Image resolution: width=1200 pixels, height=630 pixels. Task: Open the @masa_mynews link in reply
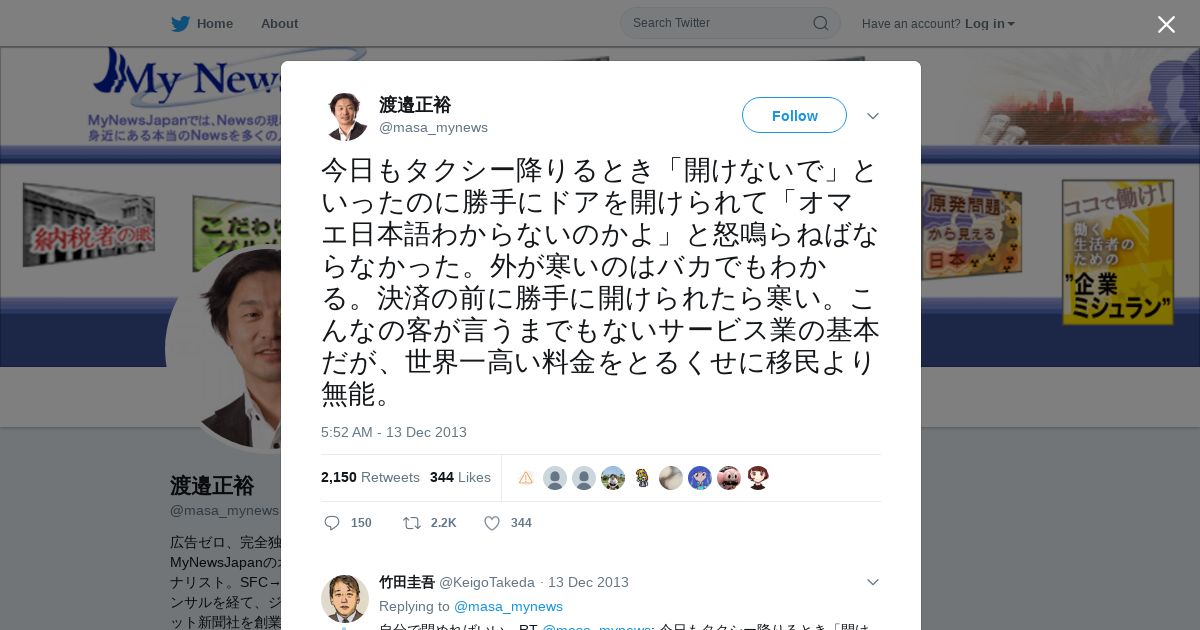(508, 606)
